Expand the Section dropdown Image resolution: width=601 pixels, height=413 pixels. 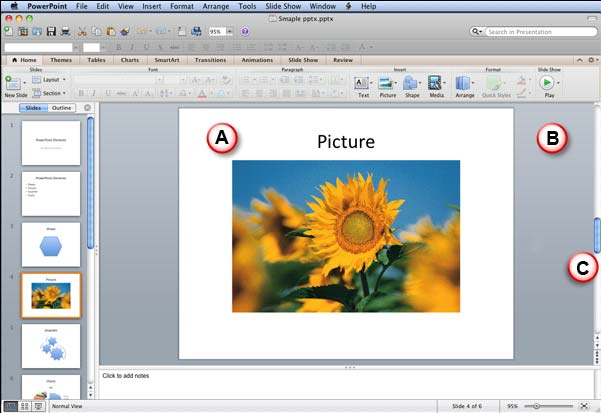[x=50, y=91]
